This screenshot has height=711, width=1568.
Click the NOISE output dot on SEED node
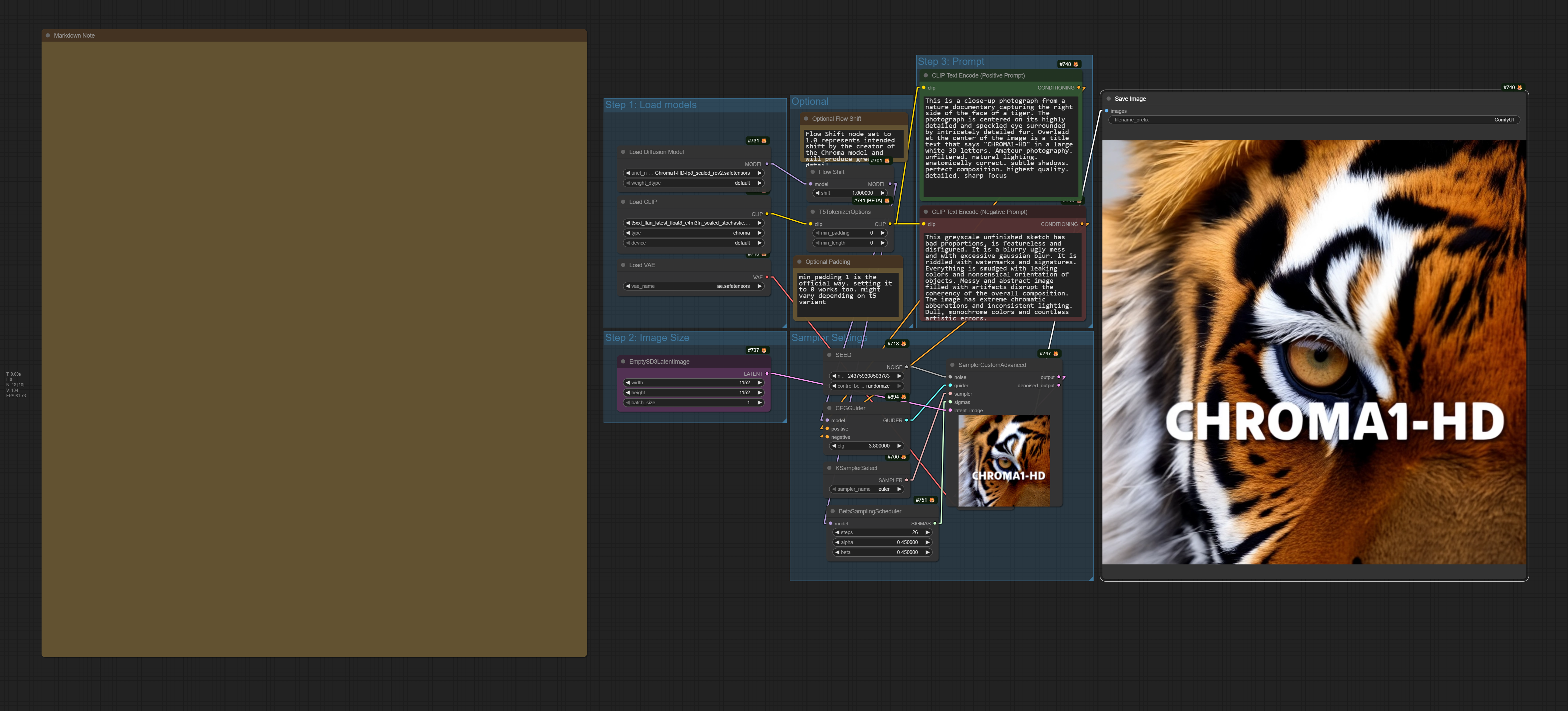tap(906, 366)
